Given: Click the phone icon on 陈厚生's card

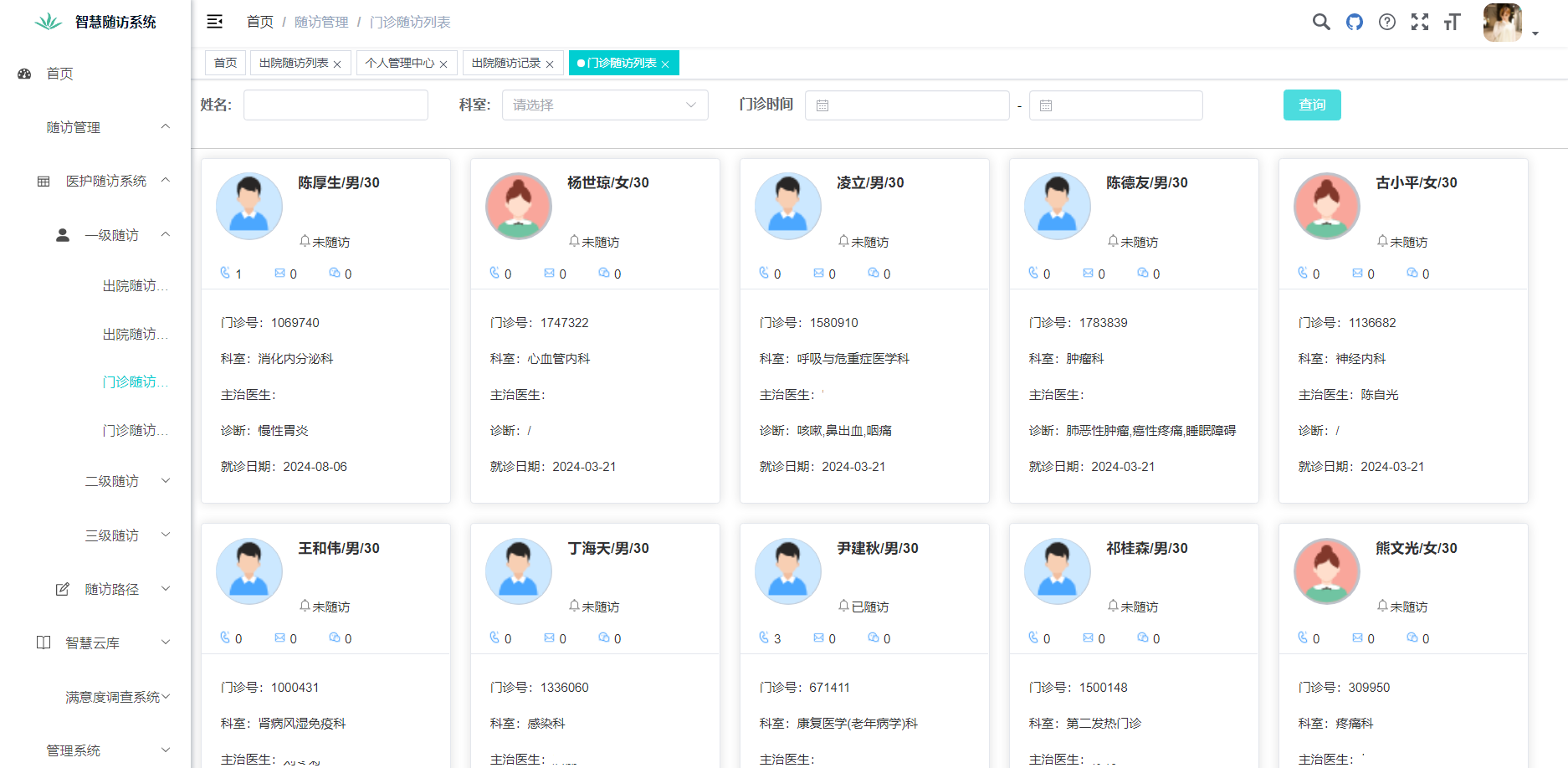Looking at the screenshot, I should click(x=224, y=273).
